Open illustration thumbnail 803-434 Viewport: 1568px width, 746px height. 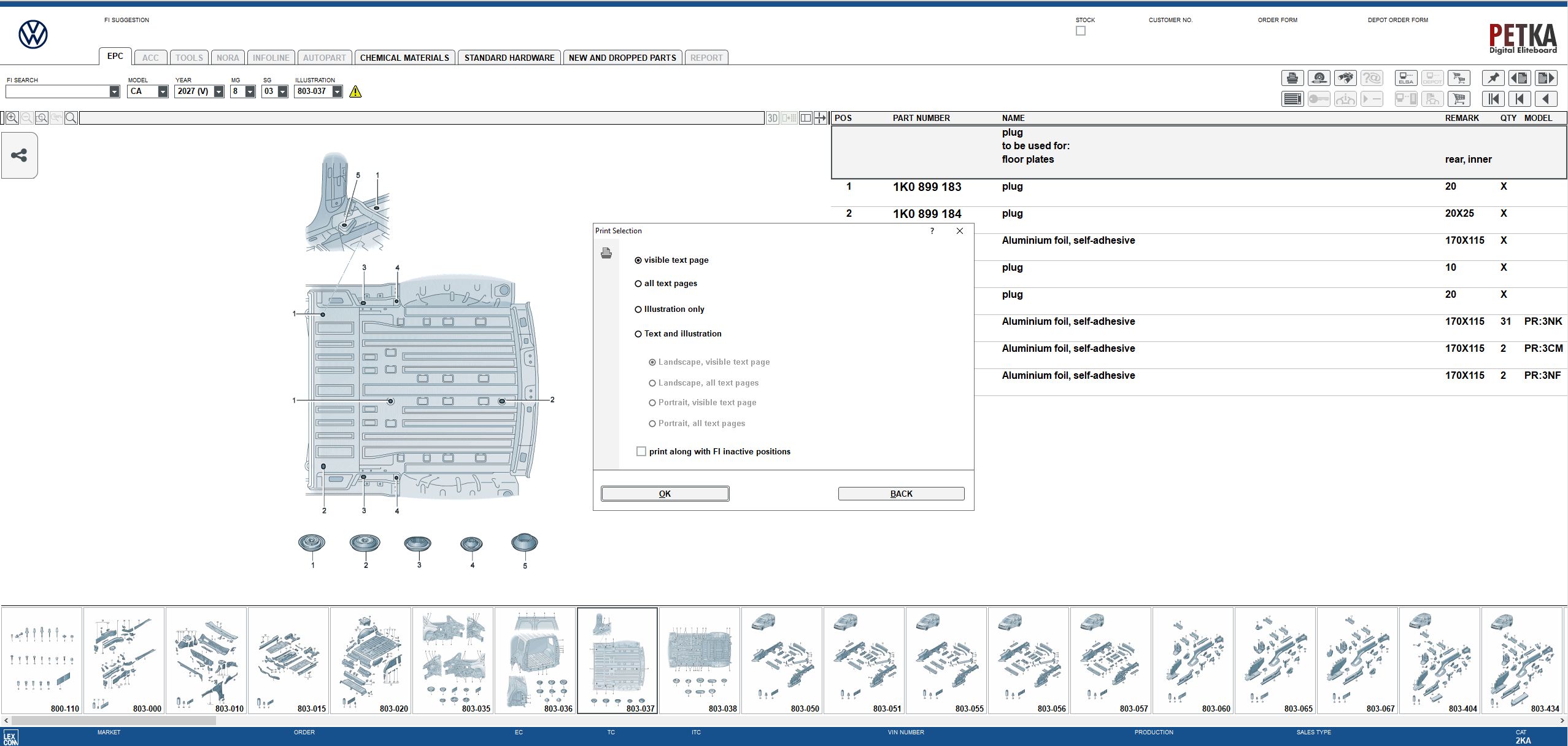tap(1521, 661)
